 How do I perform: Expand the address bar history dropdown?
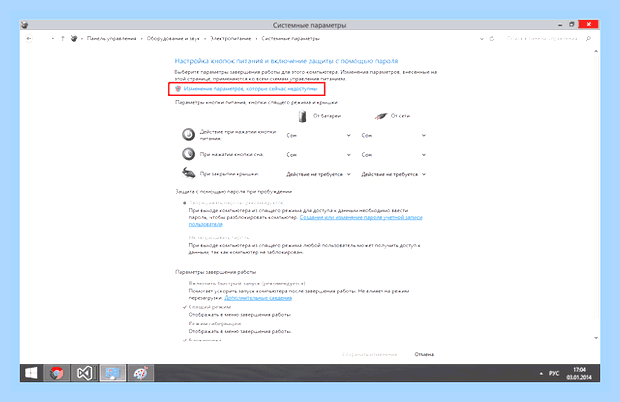(481, 39)
